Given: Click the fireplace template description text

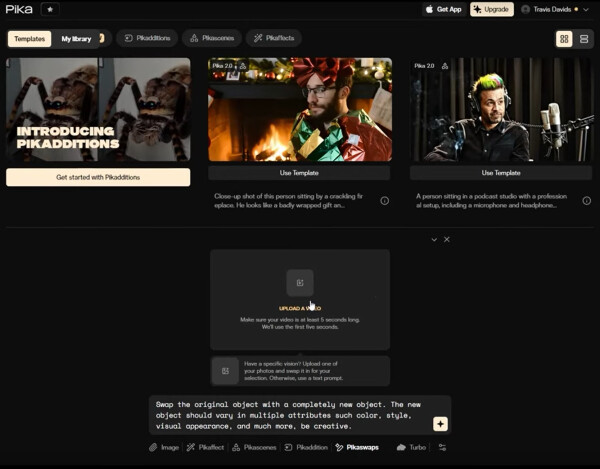Looking at the screenshot, I should click(x=289, y=200).
